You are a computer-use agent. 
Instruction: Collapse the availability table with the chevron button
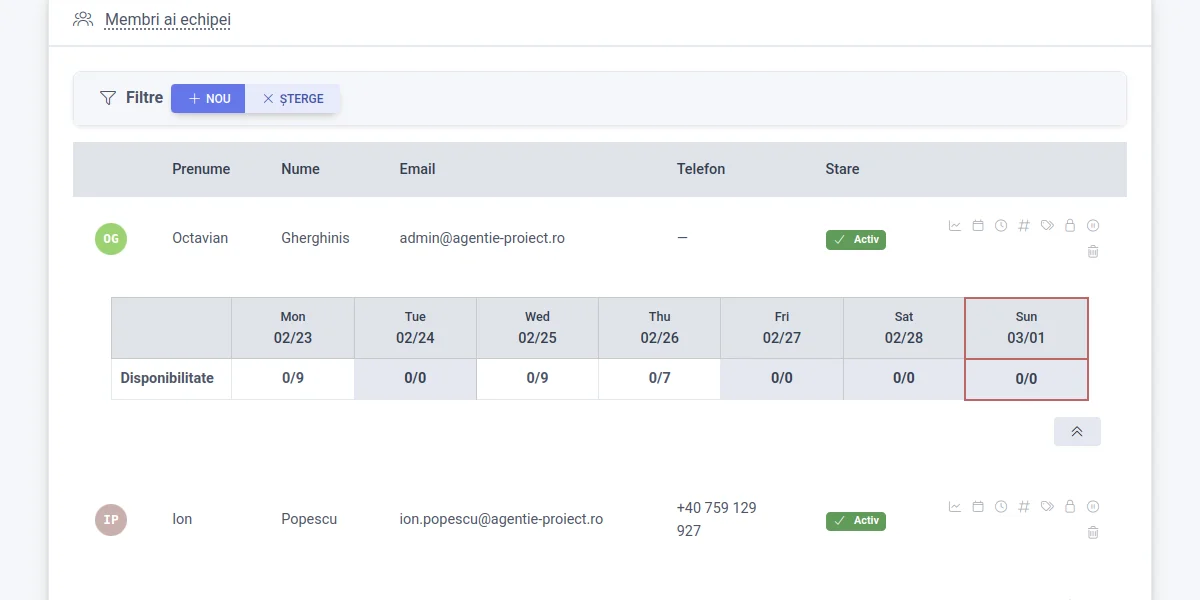pyautogui.click(x=1077, y=431)
